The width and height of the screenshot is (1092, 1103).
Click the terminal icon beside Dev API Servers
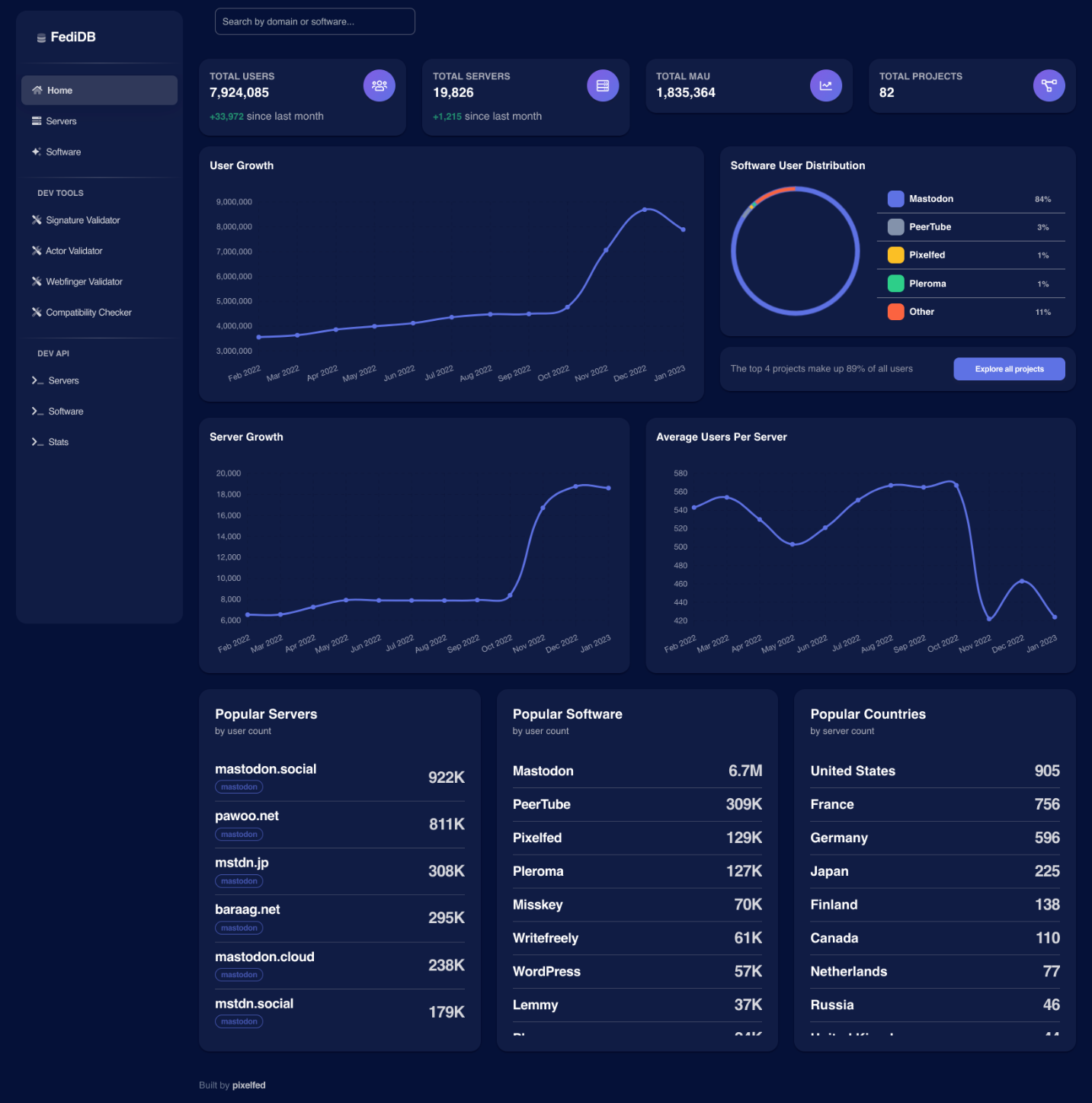click(37, 380)
